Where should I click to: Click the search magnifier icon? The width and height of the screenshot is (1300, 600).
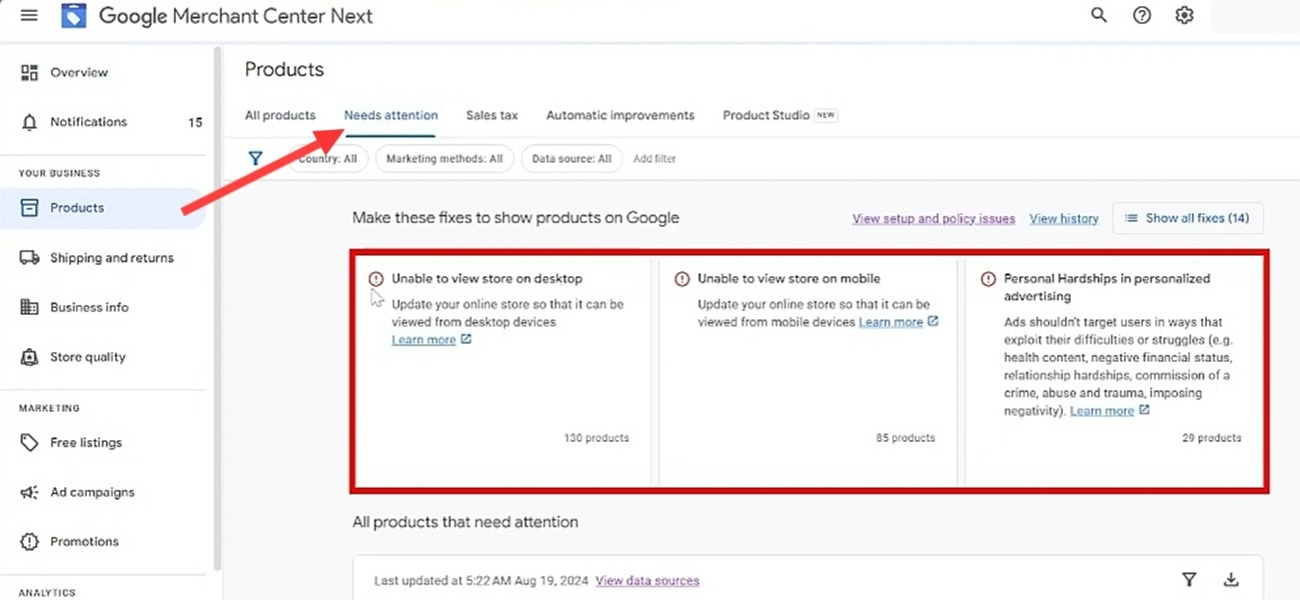(x=1099, y=16)
